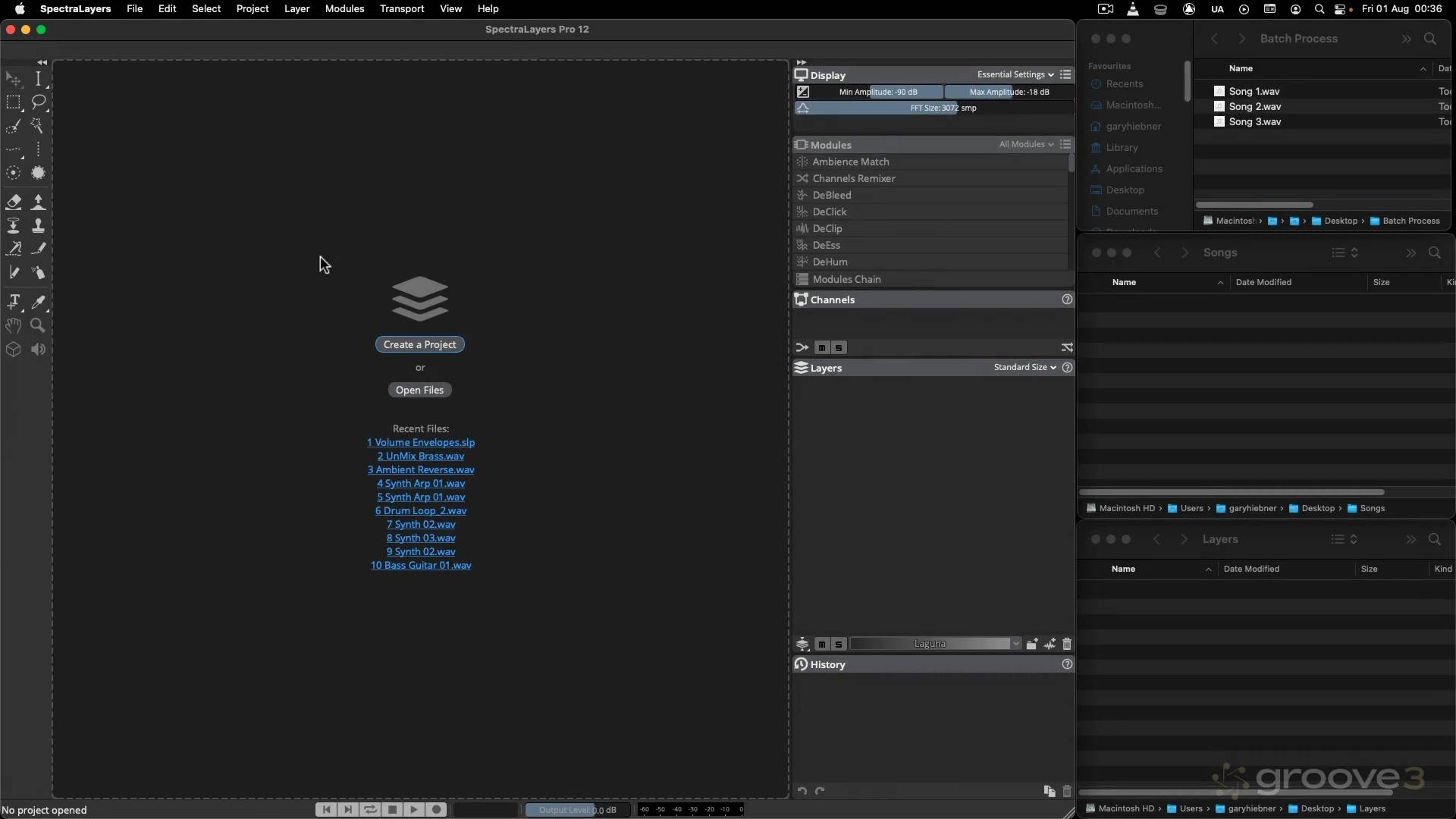Select the Hand pan tool
This screenshot has height=819, width=1456.
coord(14,326)
